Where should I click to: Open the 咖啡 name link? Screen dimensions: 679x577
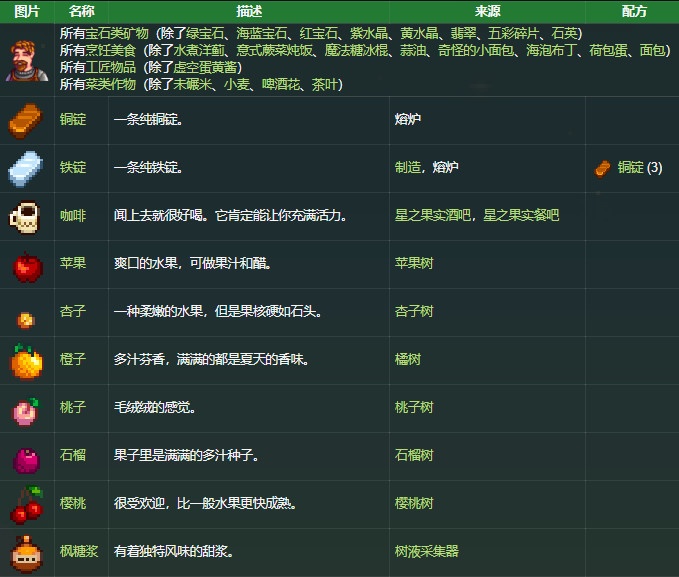tap(73, 215)
